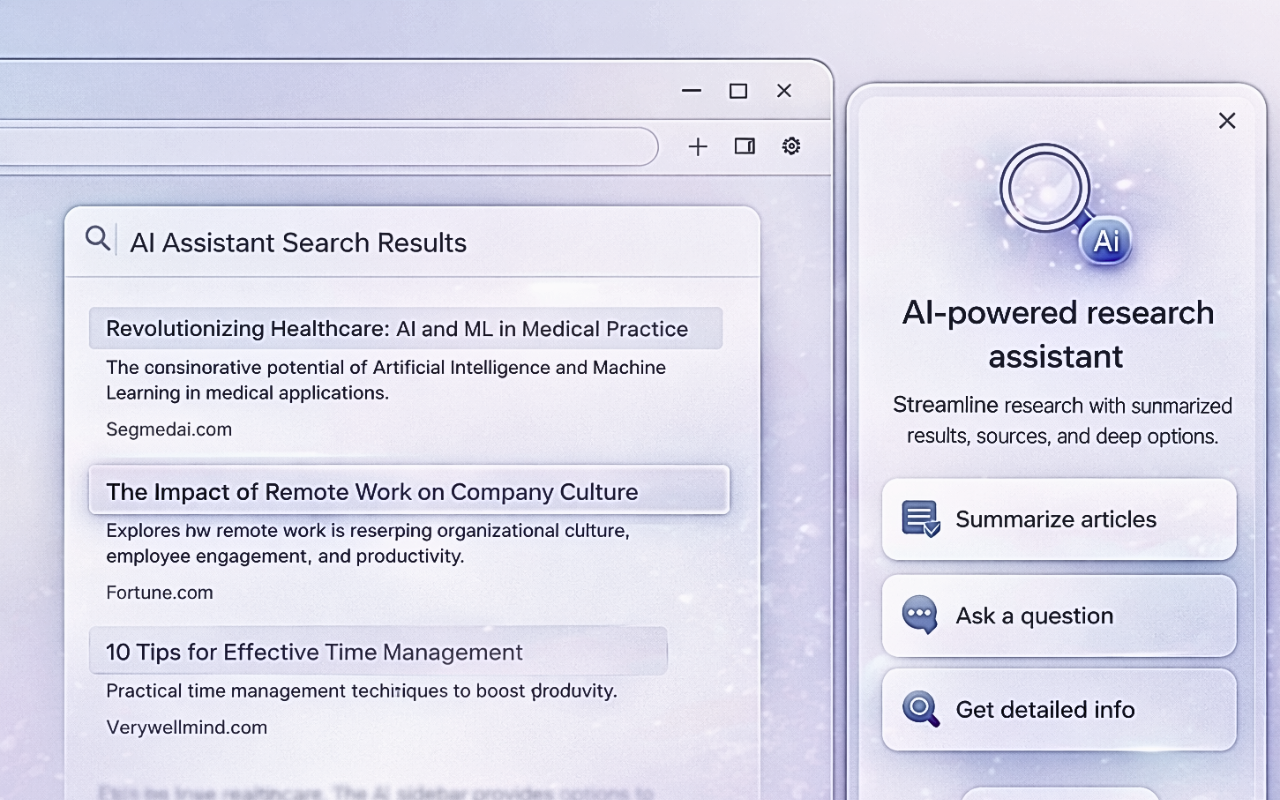This screenshot has width=1280, height=800.
Task: Click the Summarize articles document icon
Action: (x=921, y=519)
